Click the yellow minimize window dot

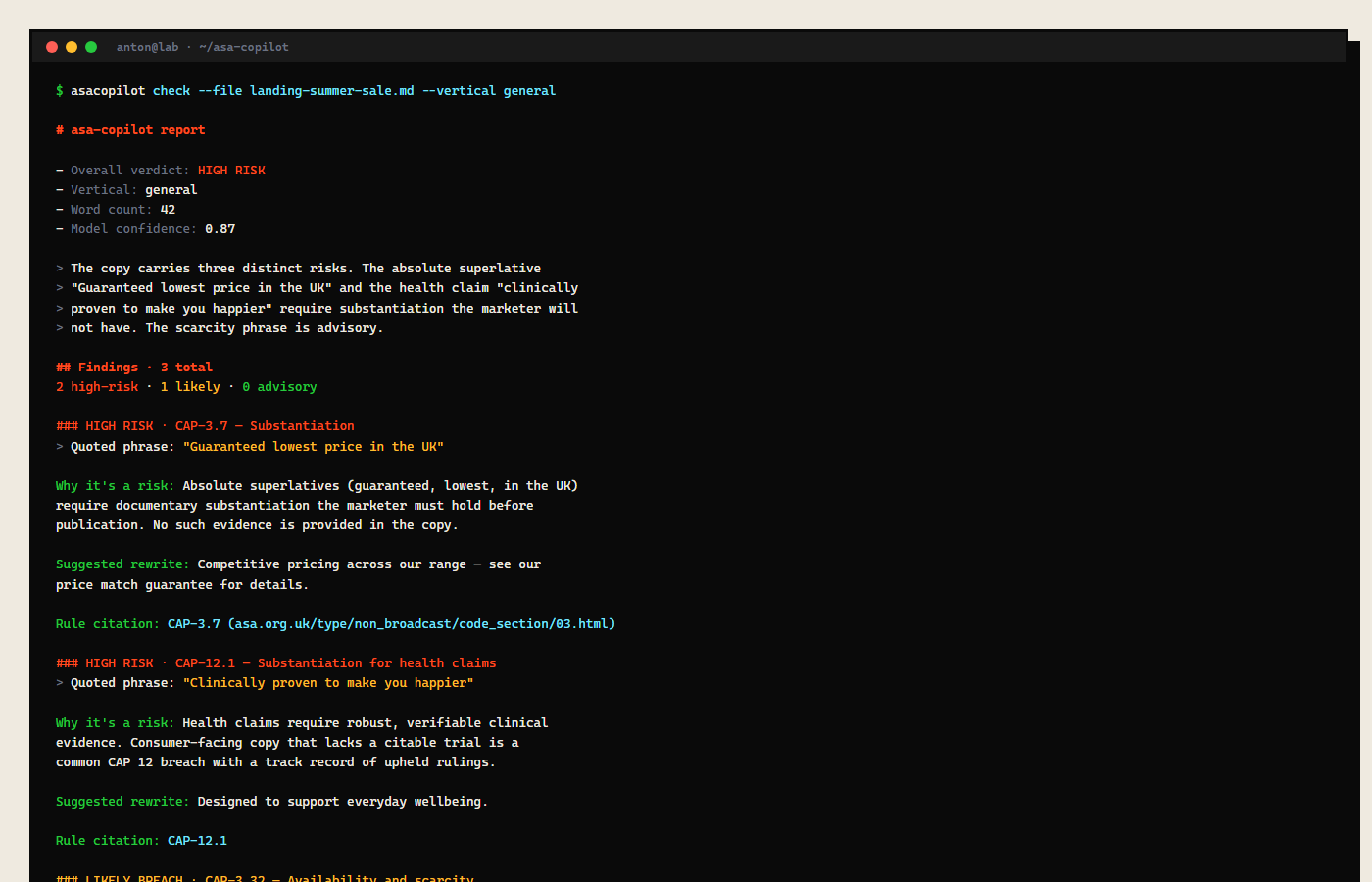click(72, 47)
